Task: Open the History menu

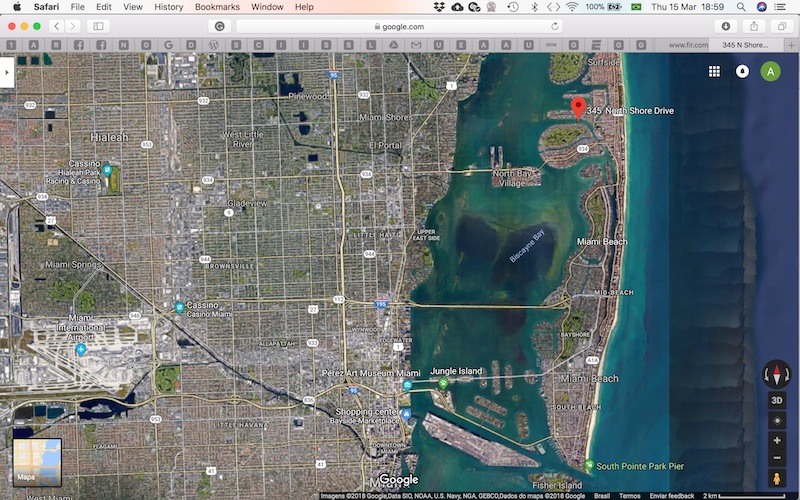Action: (x=168, y=7)
